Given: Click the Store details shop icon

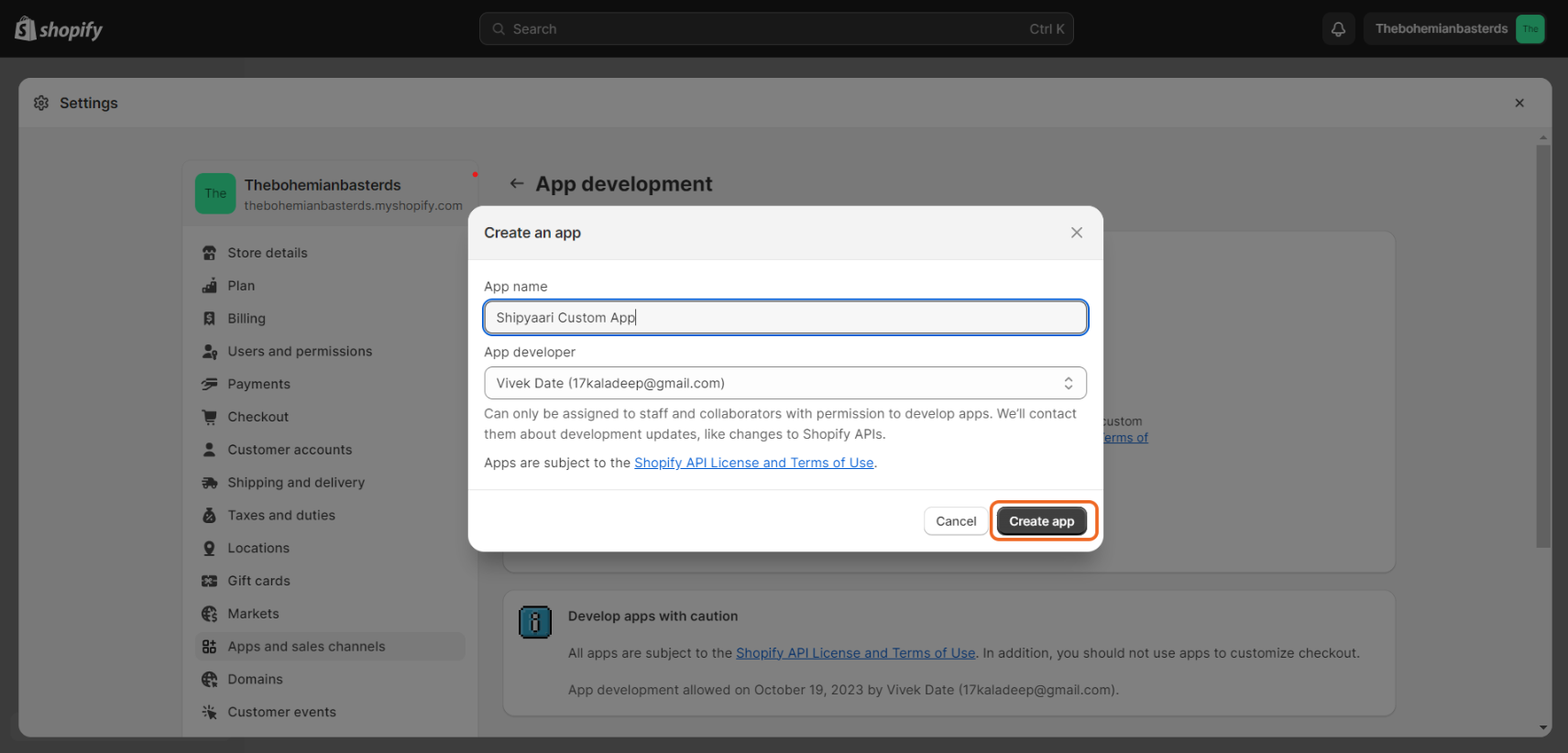Looking at the screenshot, I should click(x=210, y=253).
